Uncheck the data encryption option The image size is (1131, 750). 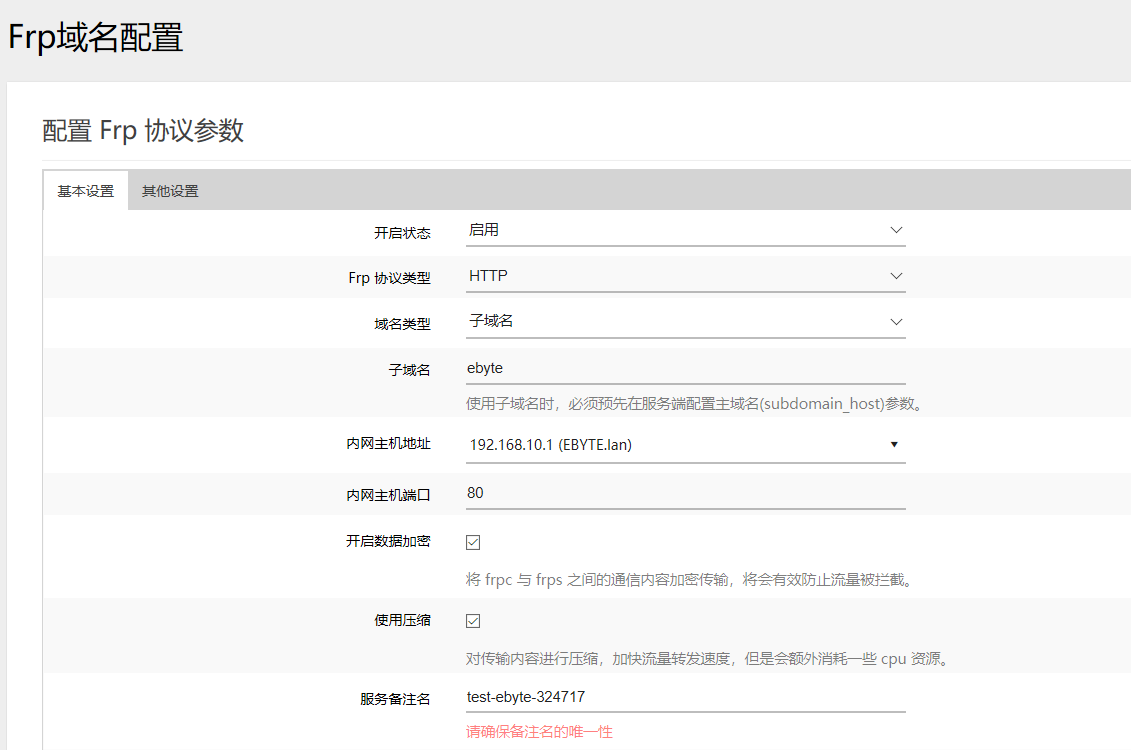(472, 541)
